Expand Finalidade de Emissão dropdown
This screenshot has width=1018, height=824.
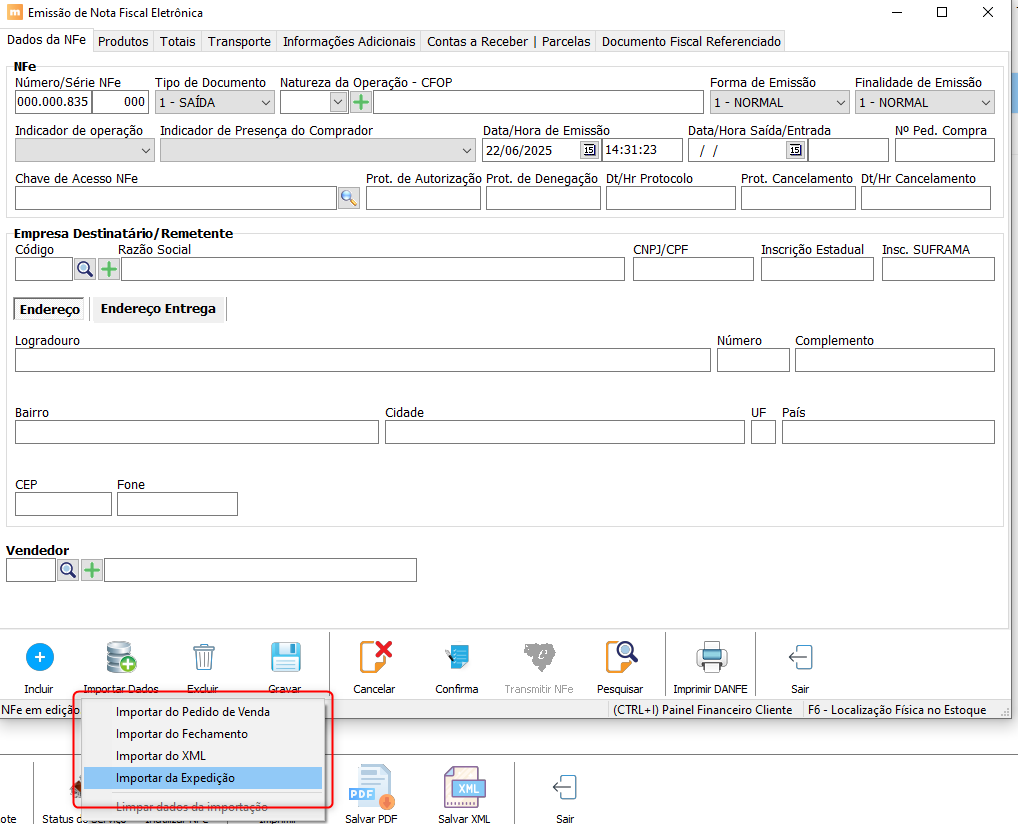click(985, 102)
